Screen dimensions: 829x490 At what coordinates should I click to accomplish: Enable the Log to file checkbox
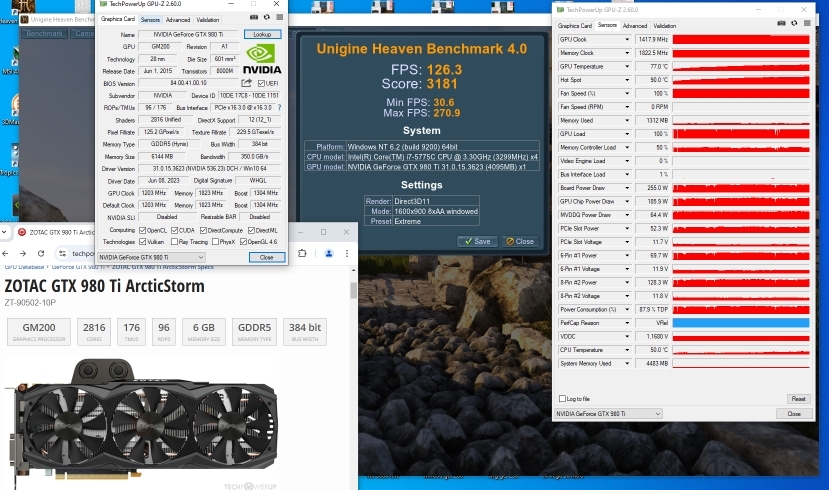pyautogui.click(x=562, y=399)
